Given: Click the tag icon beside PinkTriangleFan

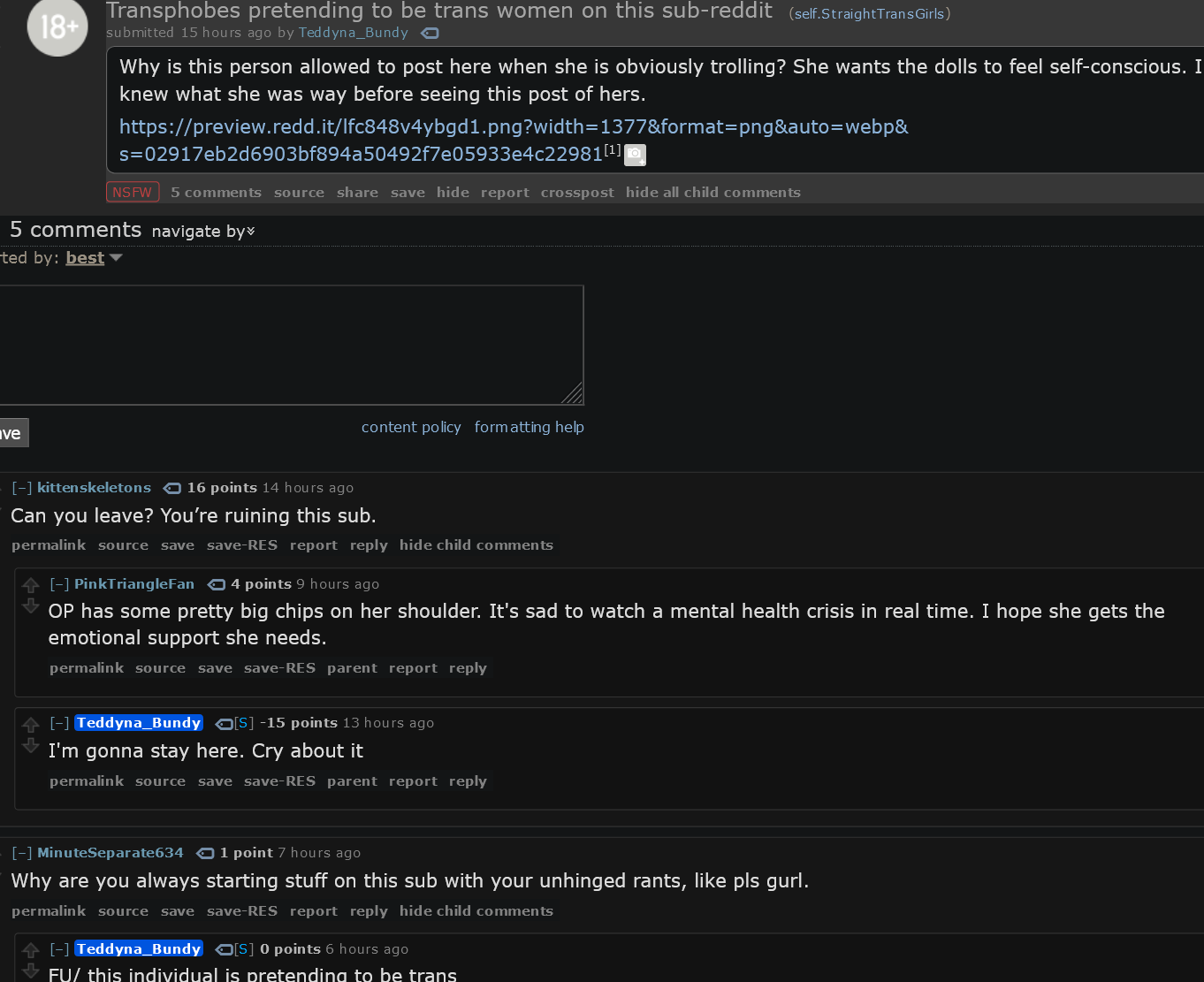Looking at the screenshot, I should (217, 584).
